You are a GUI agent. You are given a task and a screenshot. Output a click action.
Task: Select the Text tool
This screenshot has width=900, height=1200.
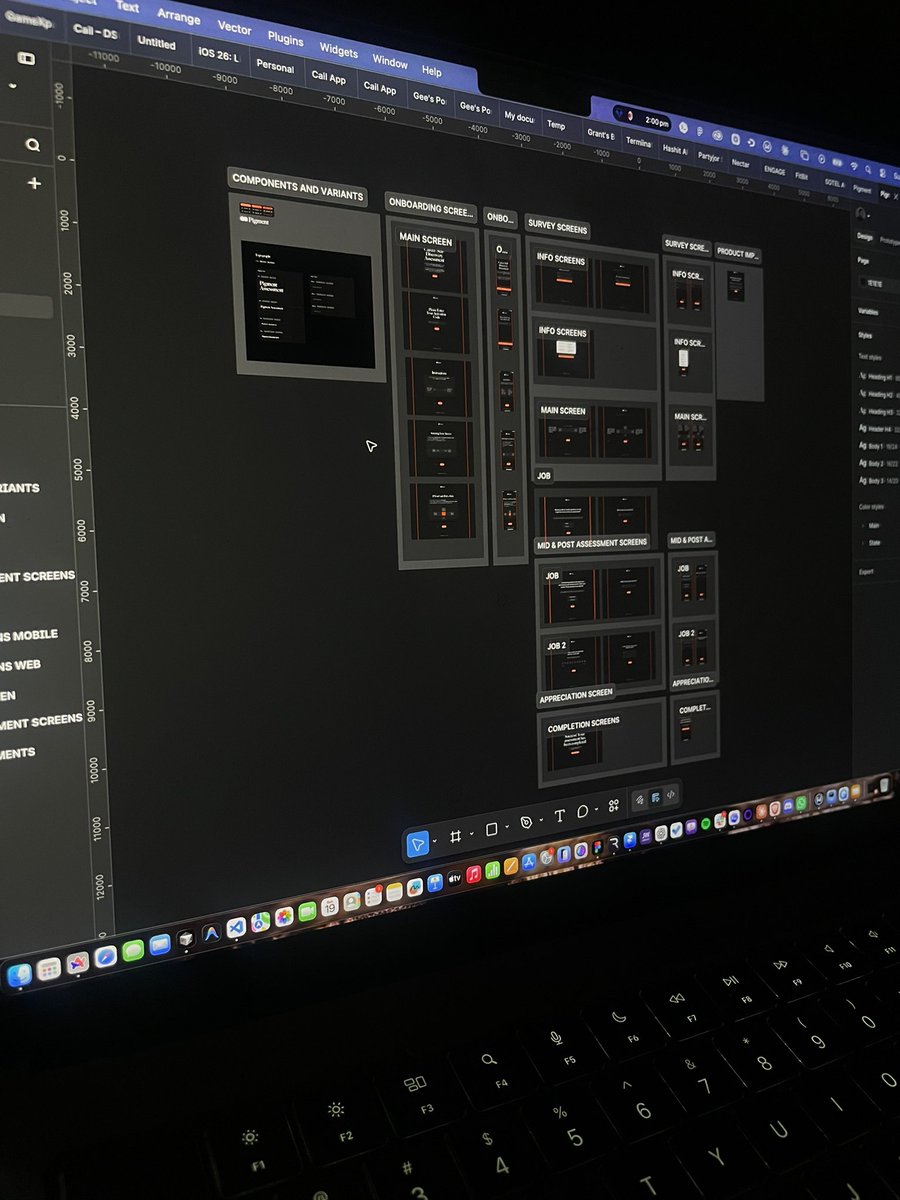559,815
